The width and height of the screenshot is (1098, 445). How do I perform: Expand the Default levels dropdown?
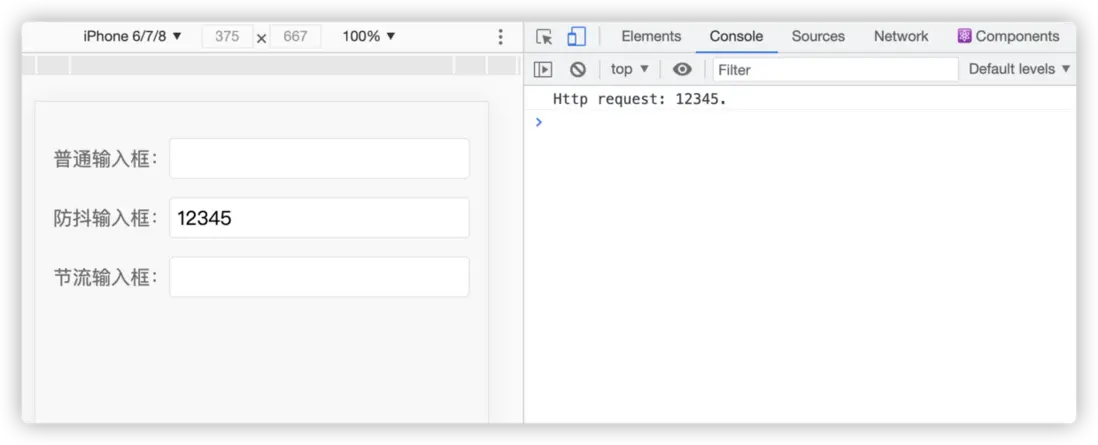[1019, 69]
